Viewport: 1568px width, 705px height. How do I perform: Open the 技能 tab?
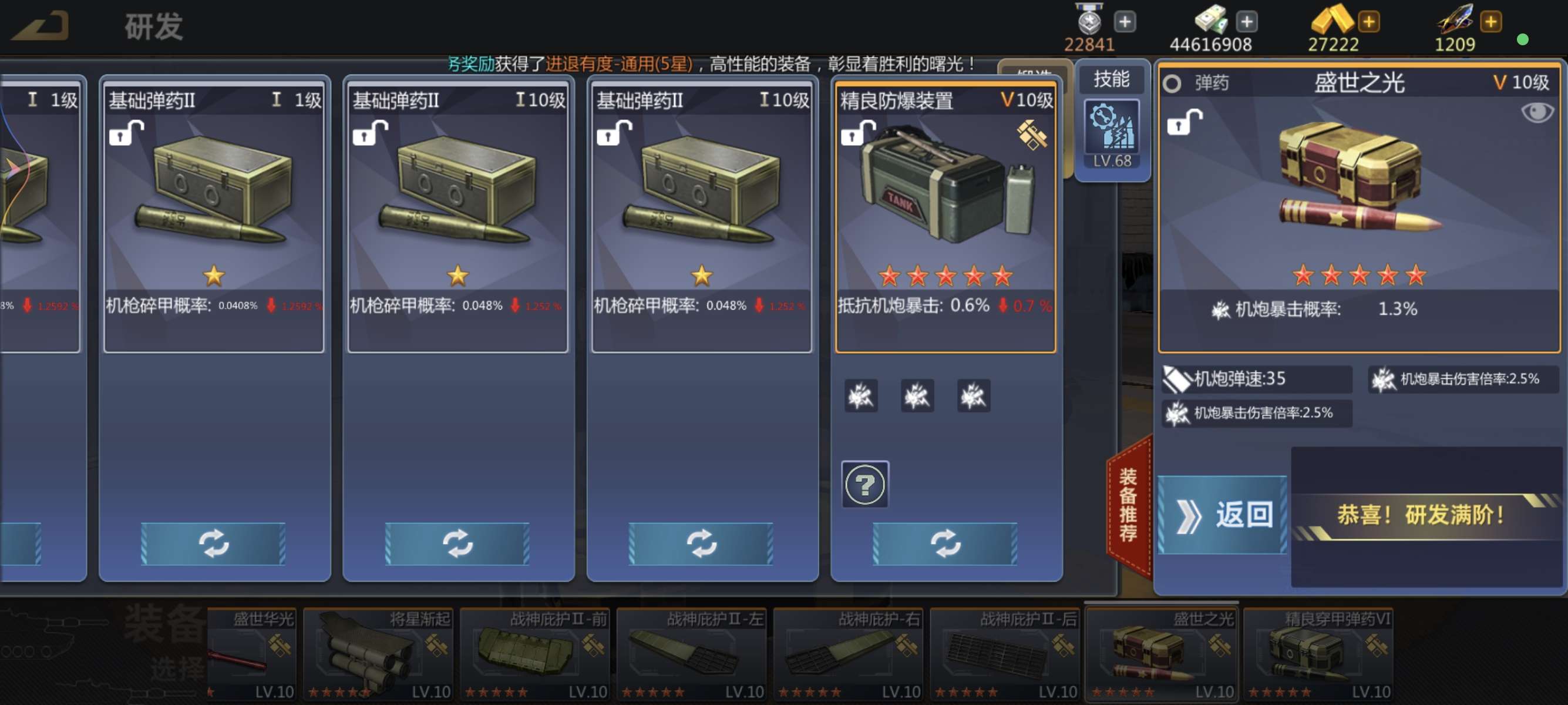coord(1112,79)
